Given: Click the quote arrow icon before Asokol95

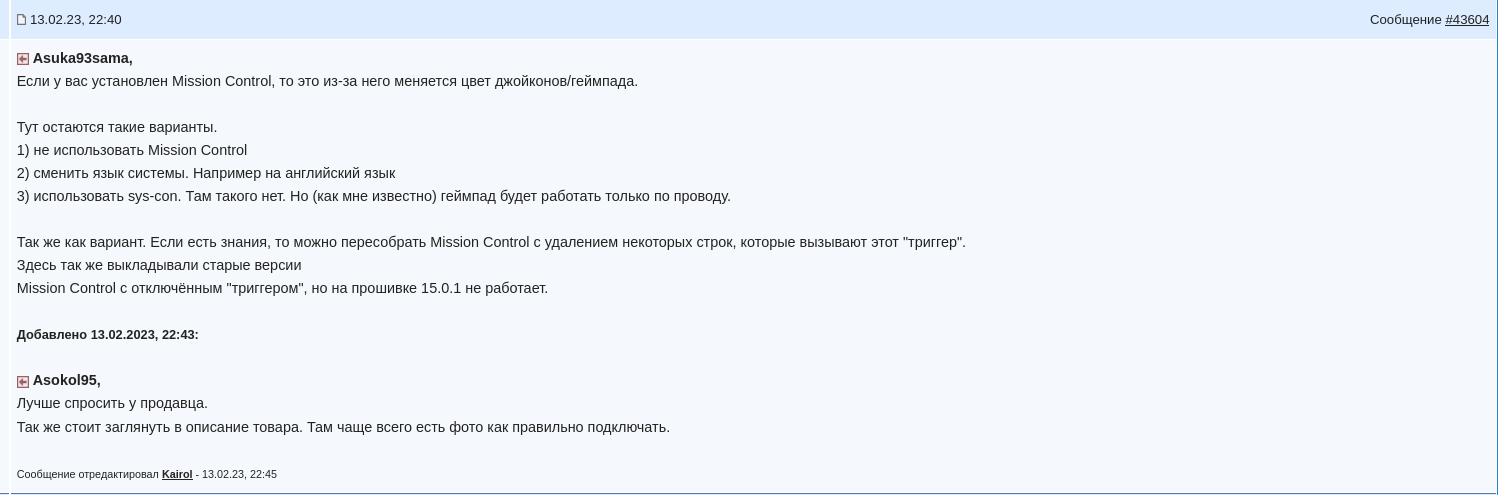Looking at the screenshot, I should coord(23,382).
